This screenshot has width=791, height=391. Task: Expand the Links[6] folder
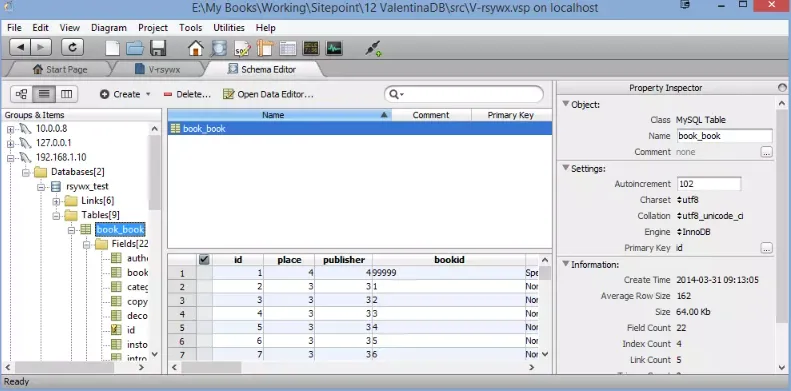click(x=56, y=201)
